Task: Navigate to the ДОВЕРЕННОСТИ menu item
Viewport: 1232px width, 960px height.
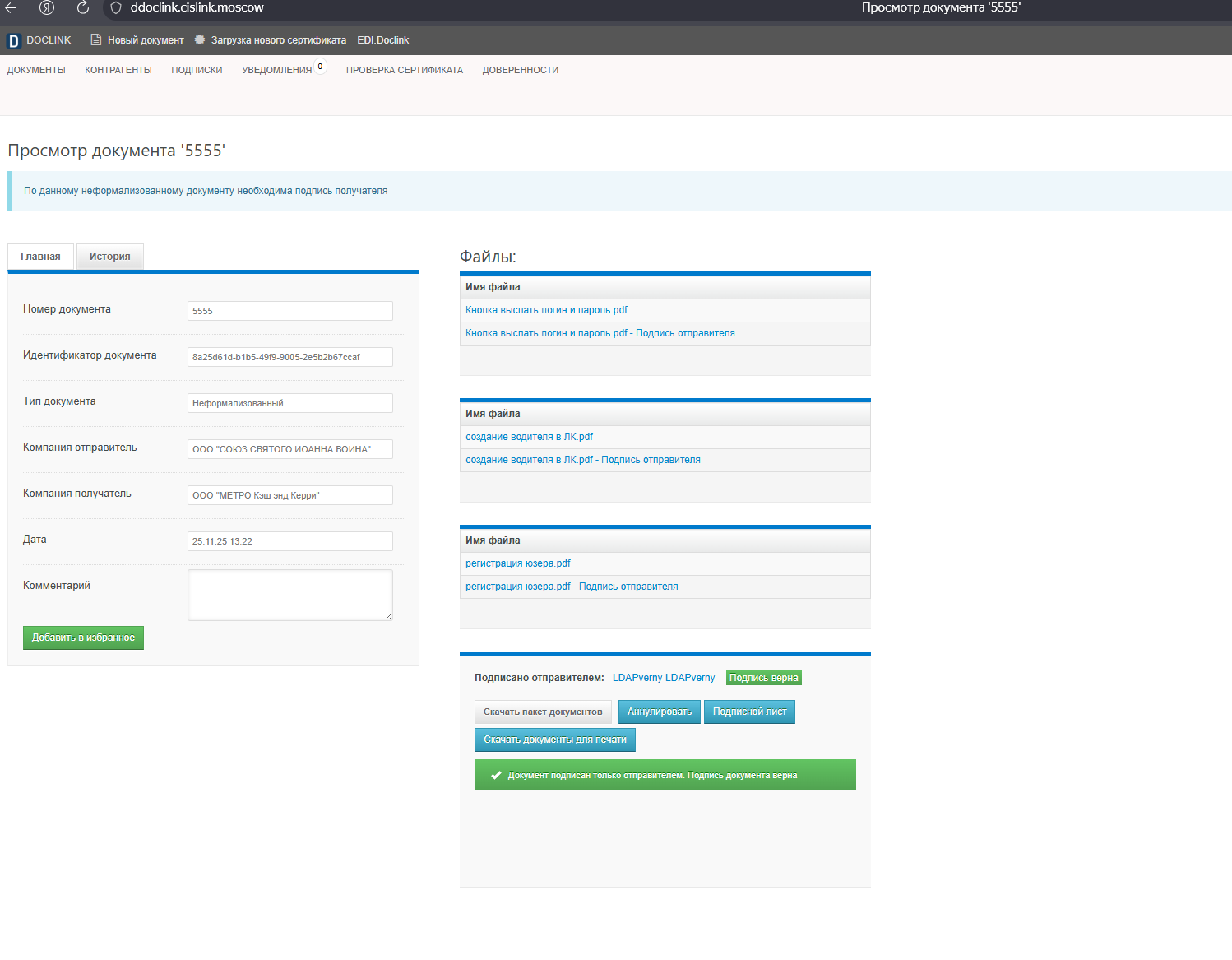Action: [x=521, y=71]
